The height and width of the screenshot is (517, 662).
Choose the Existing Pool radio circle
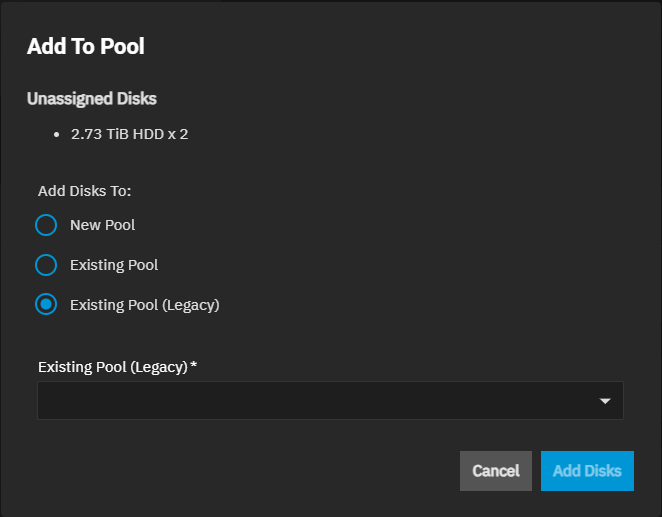point(46,265)
